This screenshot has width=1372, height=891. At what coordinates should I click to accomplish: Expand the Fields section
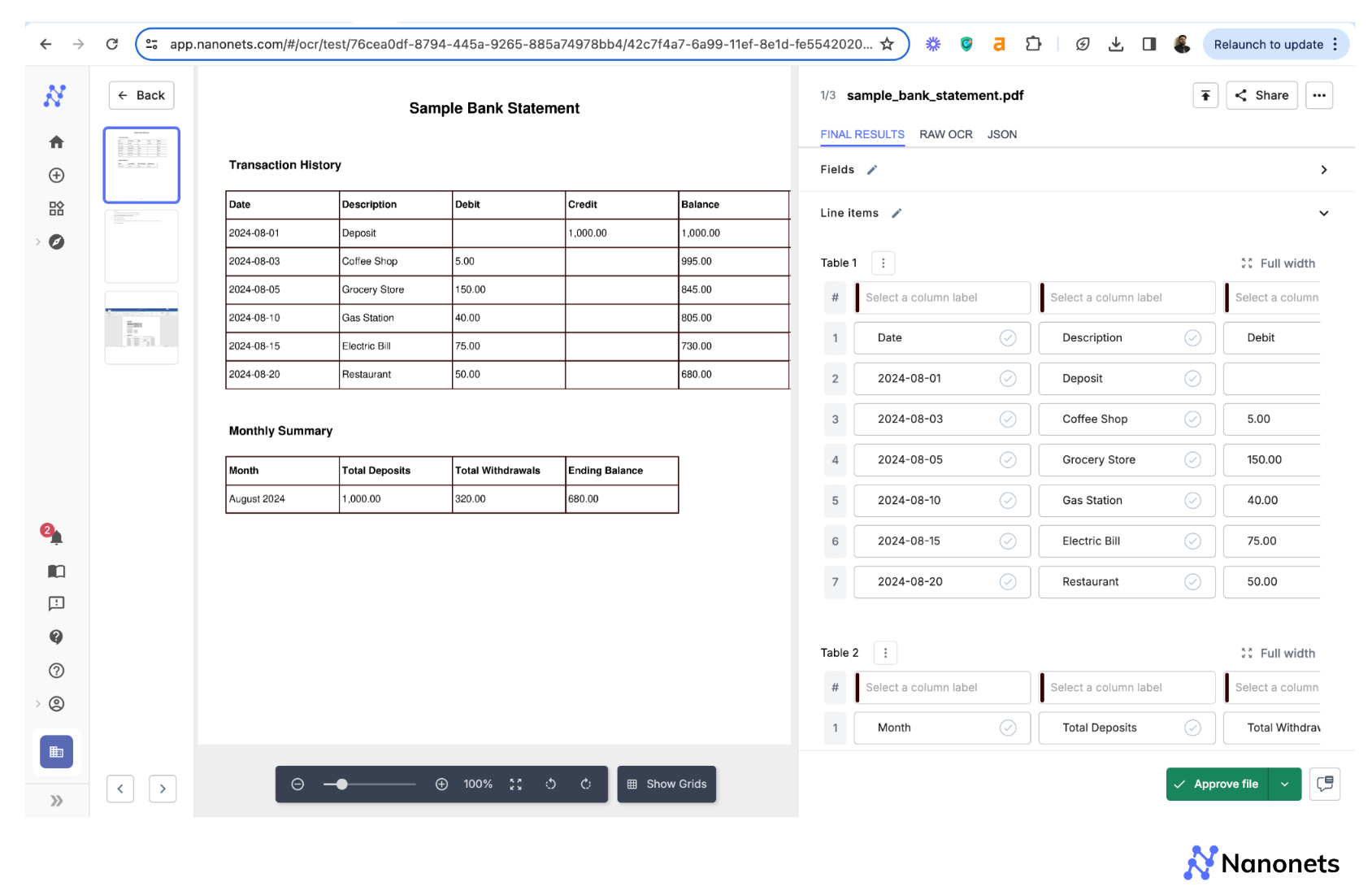pos(1324,169)
